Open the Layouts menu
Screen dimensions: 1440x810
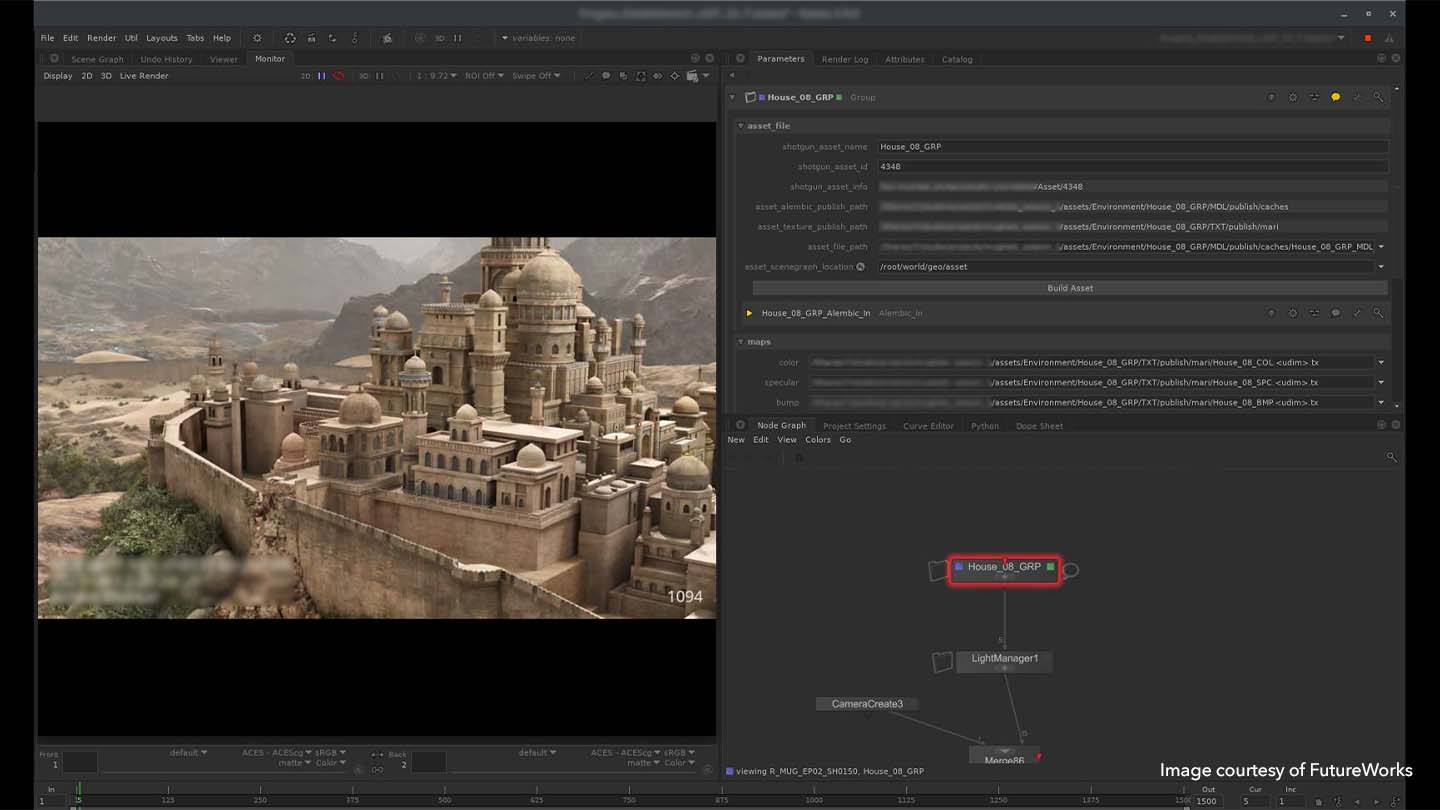click(161, 38)
